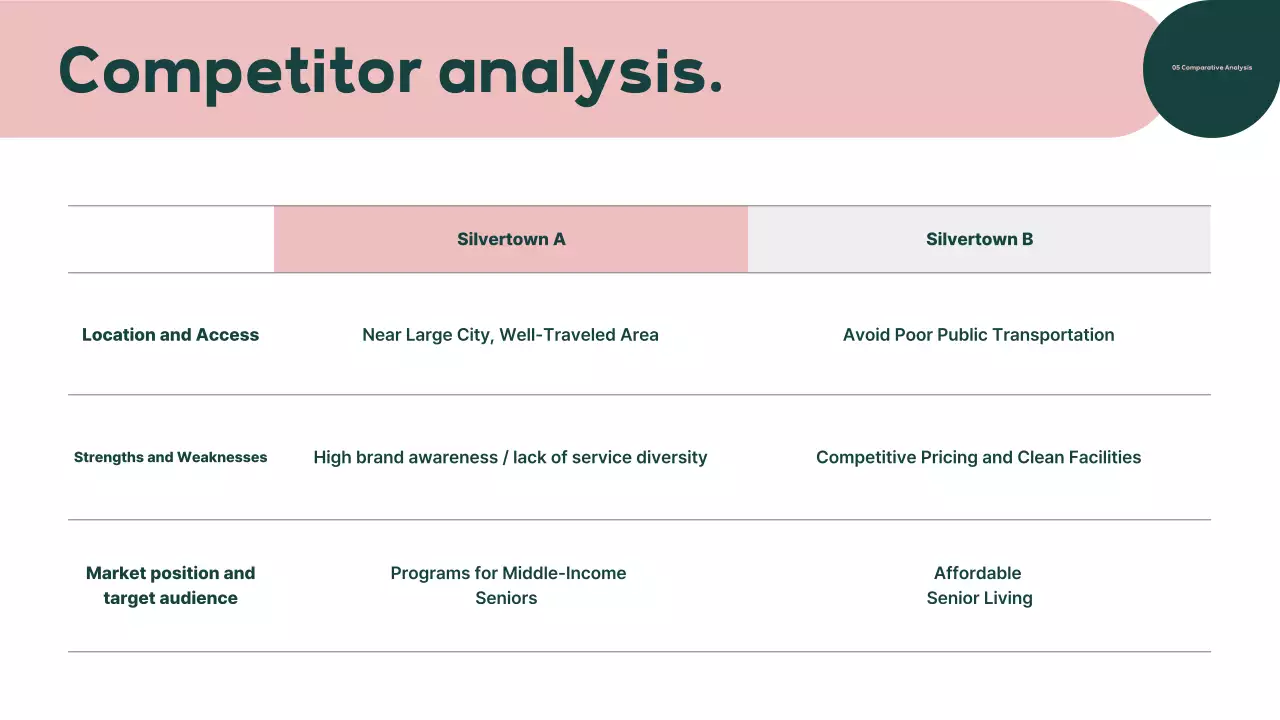Select the "05 Comparative Analysis" circle label
Image resolution: width=1280 pixels, height=720 pixels.
[1211, 68]
